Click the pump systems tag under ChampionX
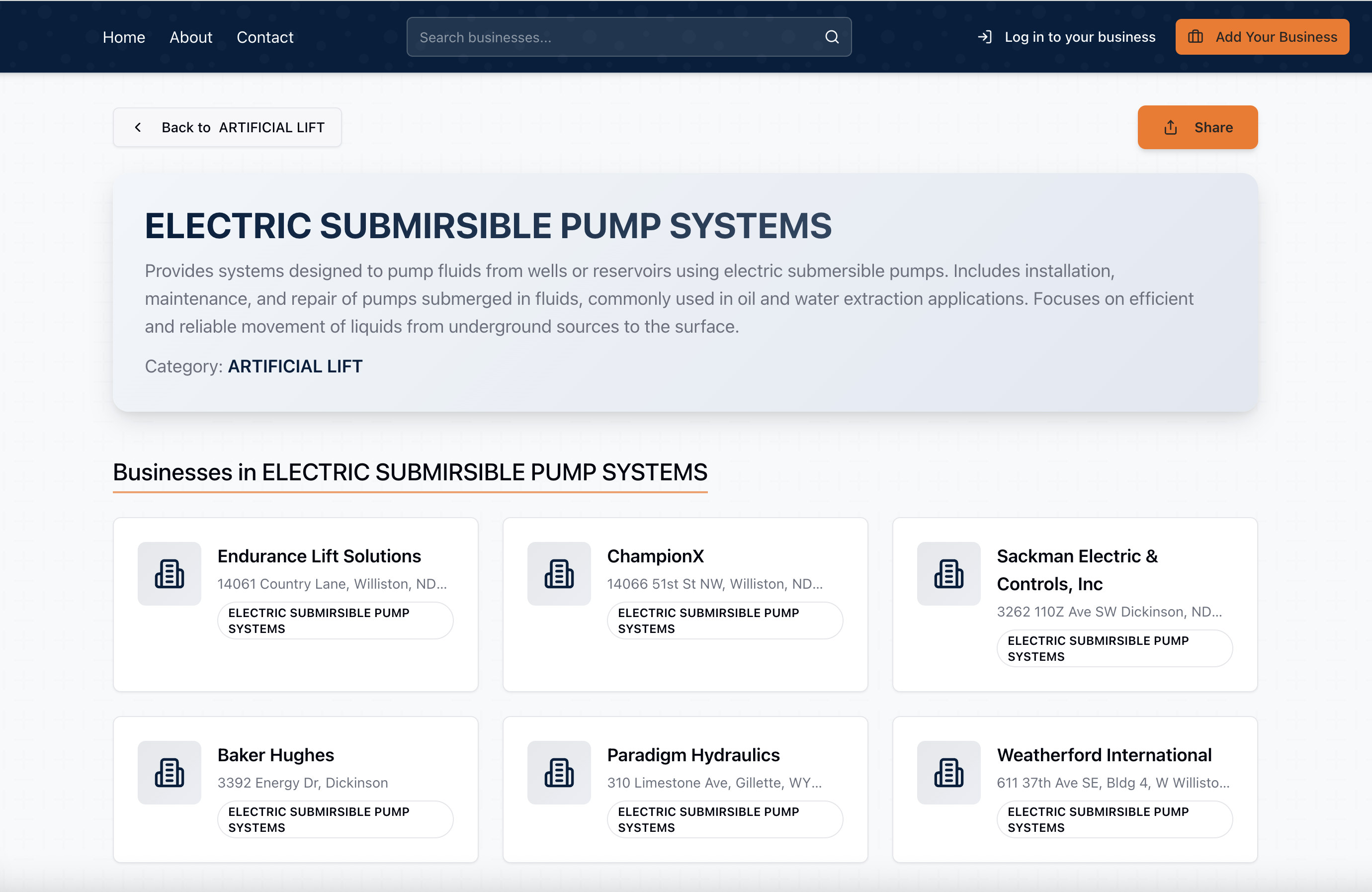The height and width of the screenshot is (892, 1372). pos(724,621)
